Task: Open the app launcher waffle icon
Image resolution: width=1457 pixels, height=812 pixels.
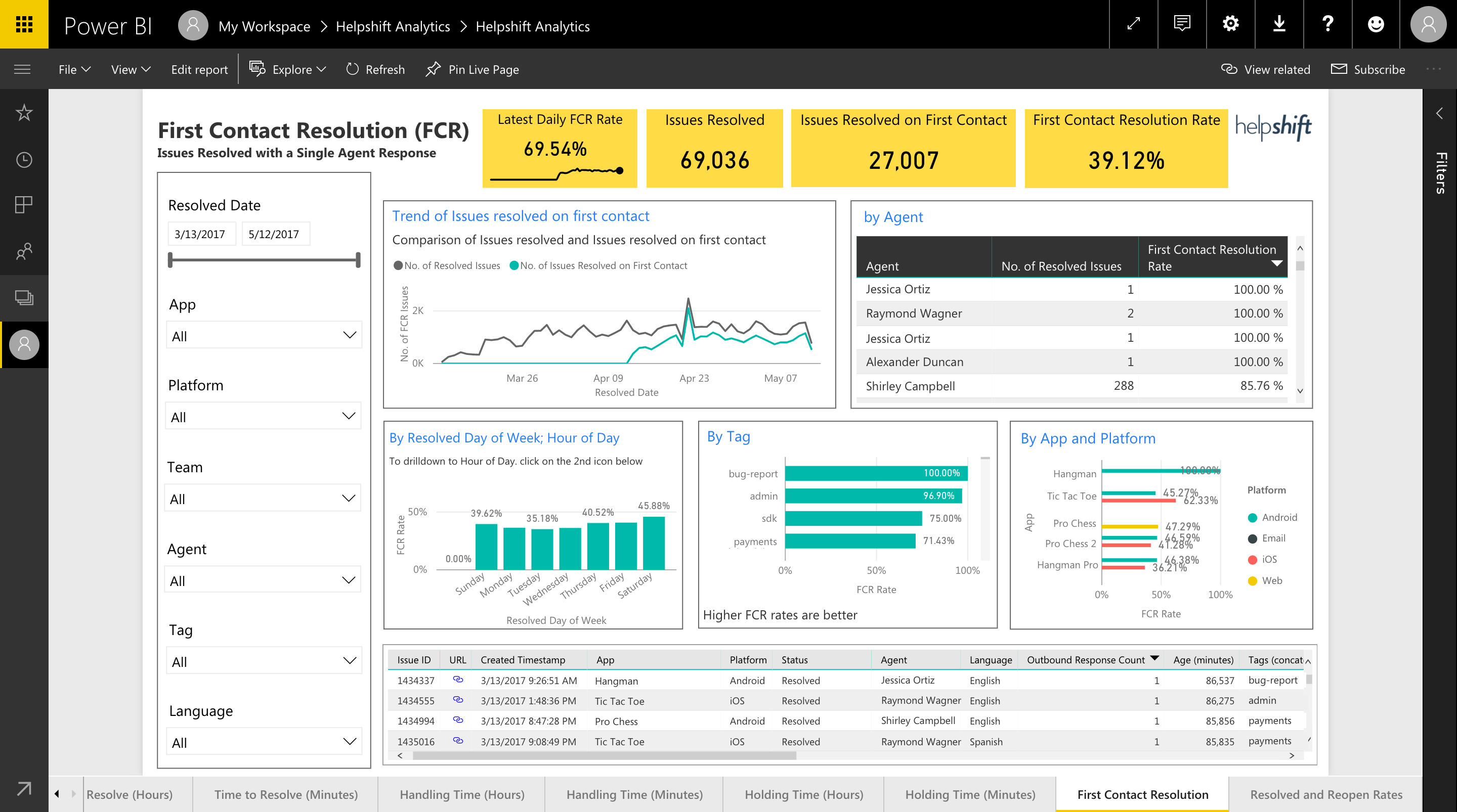Action: 24,24
